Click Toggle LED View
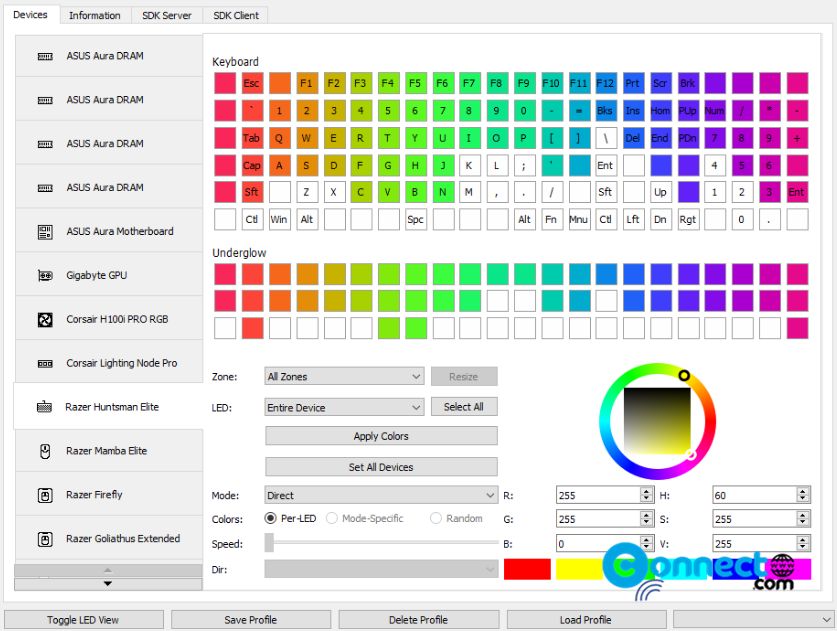Viewport: 837px width, 631px height. click(x=83, y=620)
